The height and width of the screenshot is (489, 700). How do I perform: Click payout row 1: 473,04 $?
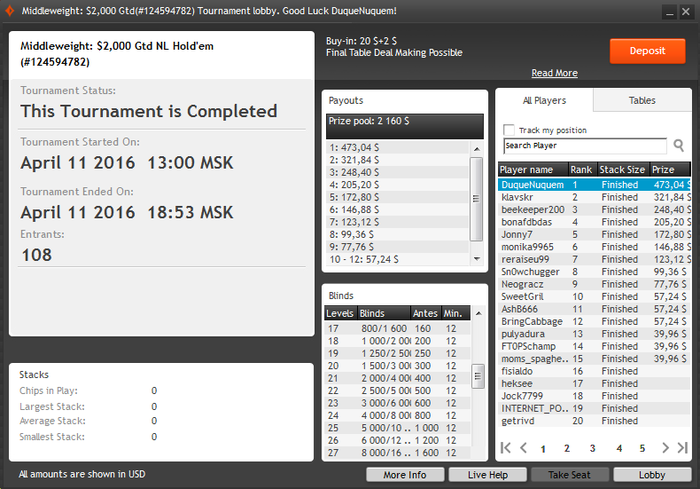(x=397, y=148)
